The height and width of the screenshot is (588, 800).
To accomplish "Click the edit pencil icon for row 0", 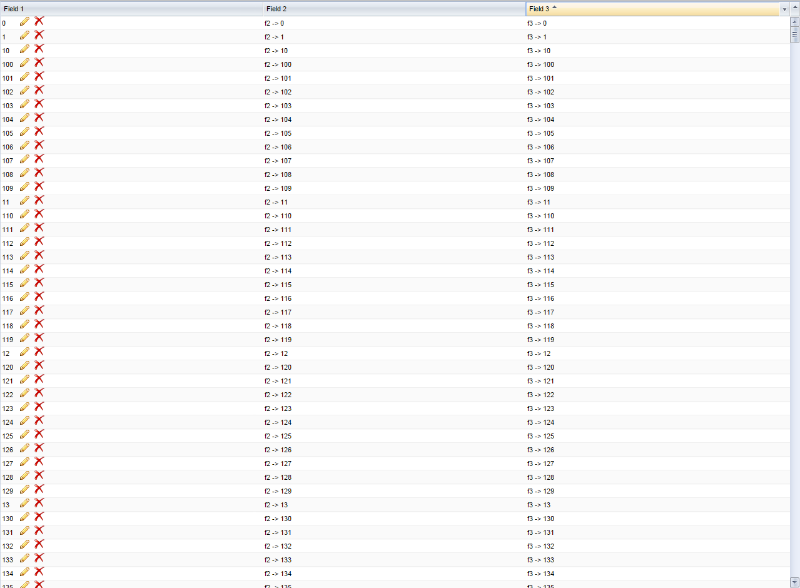I will (x=24, y=21).
